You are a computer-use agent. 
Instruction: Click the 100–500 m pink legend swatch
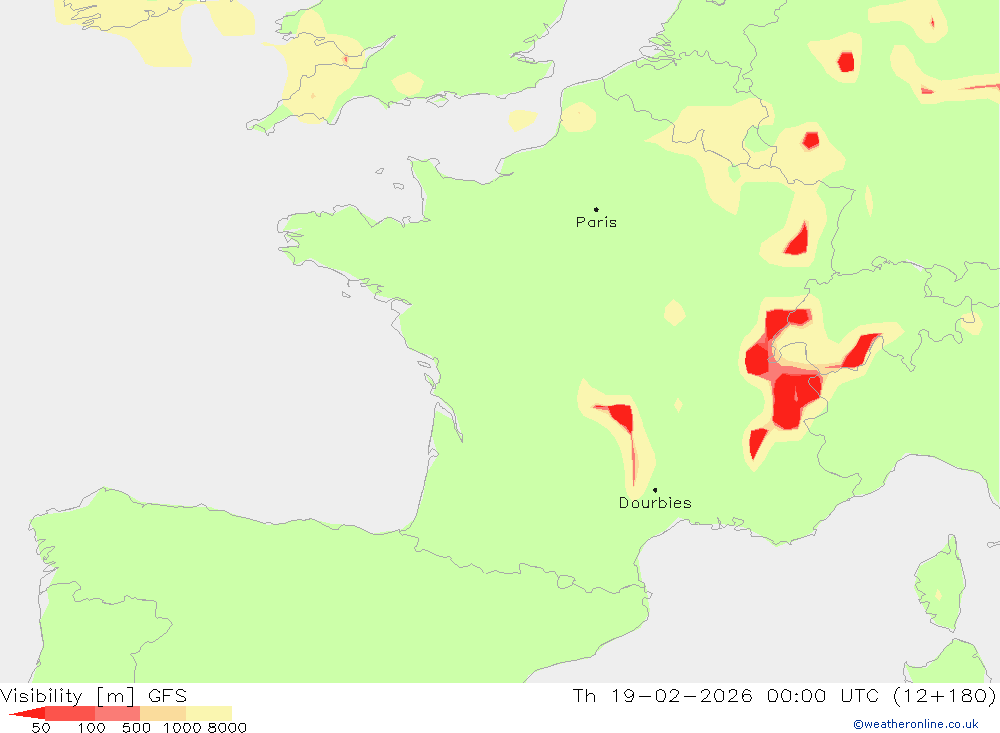pyautogui.click(x=117, y=713)
